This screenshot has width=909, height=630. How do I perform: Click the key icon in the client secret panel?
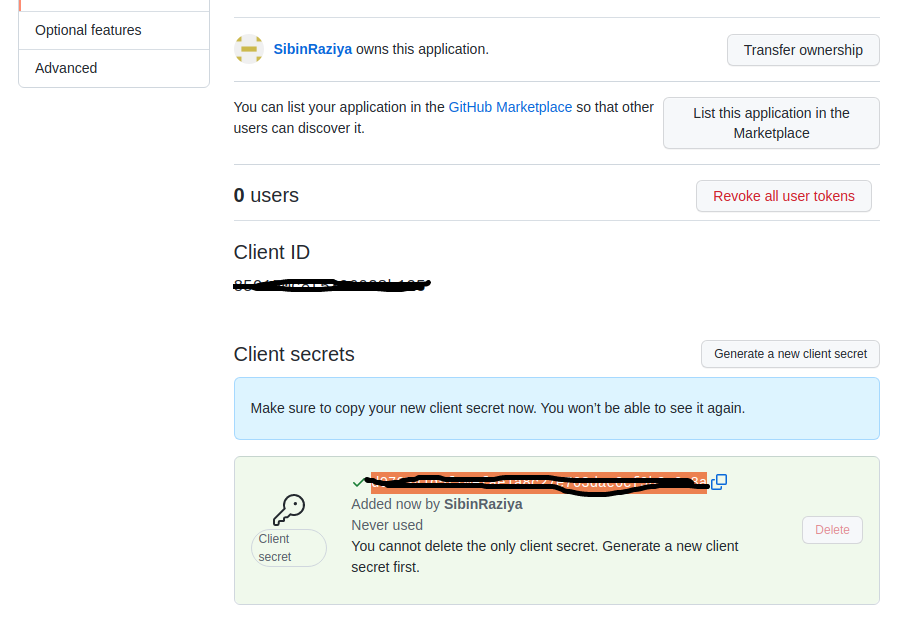(x=289, y=510)
